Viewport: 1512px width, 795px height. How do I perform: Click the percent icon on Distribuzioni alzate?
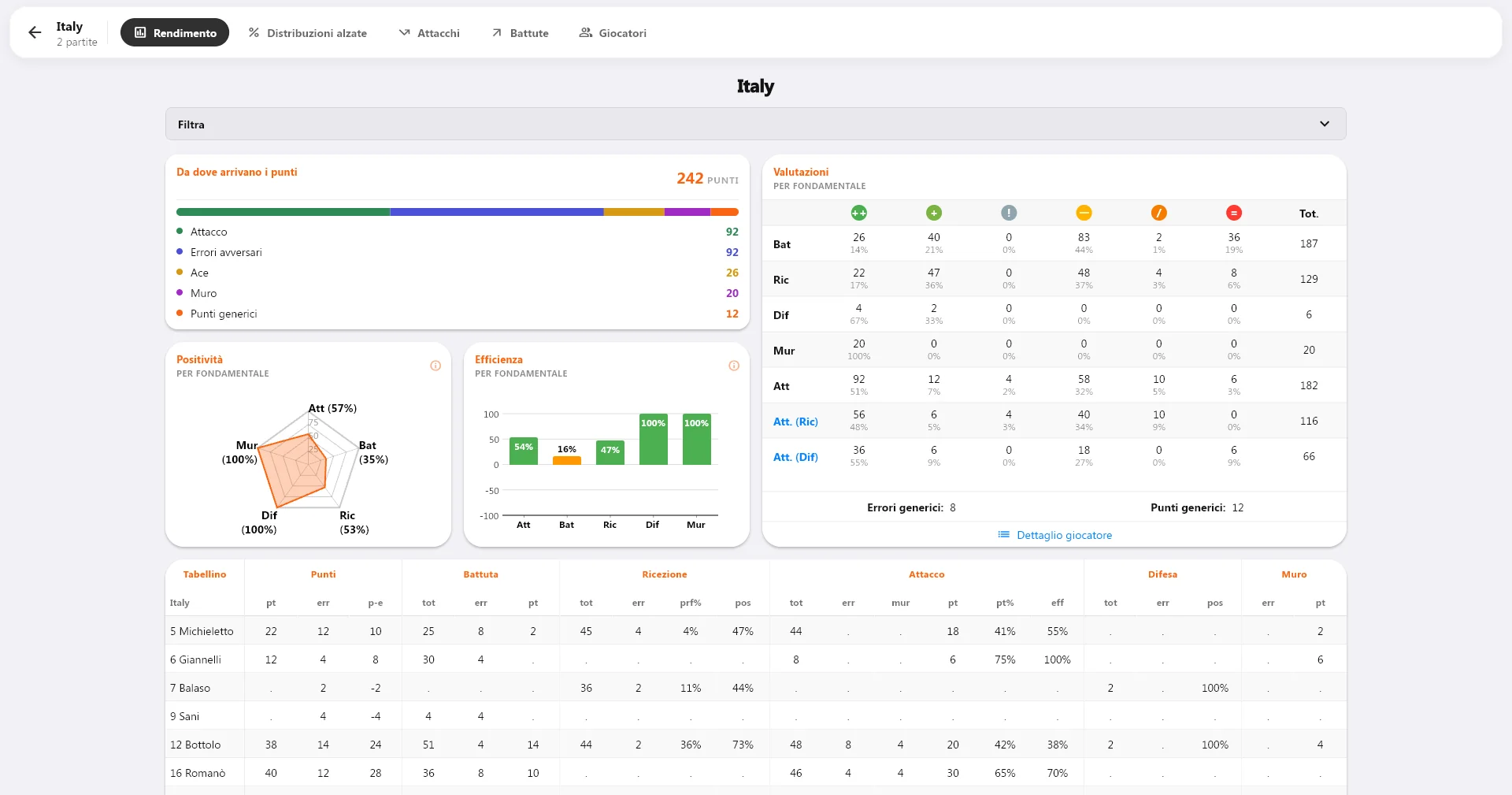click(254, 32)
